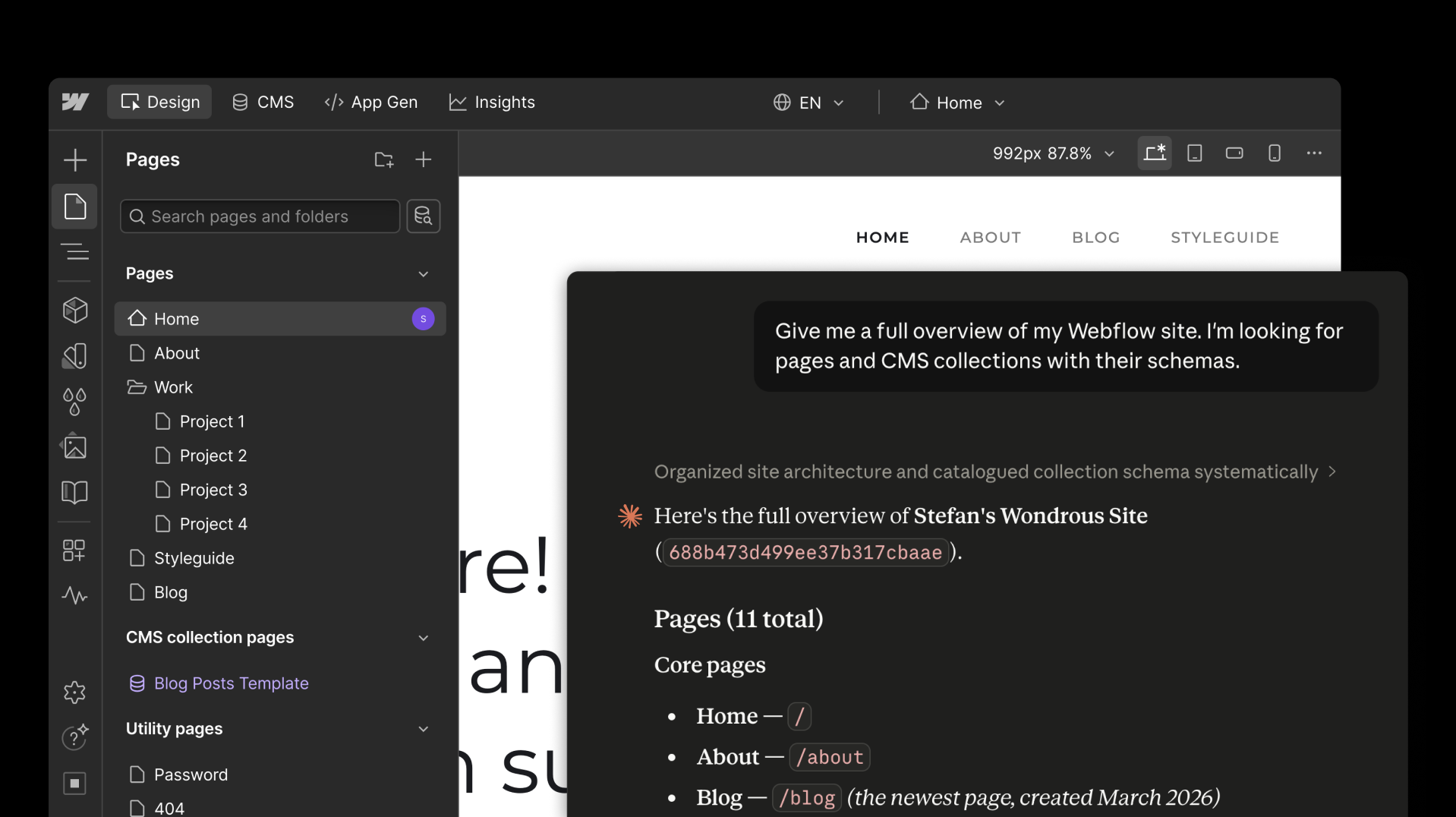Open the more canvas options ellipsis
Viewport: 1456px width, 817px height.
pyautogui.click(x=1314, y=153)
